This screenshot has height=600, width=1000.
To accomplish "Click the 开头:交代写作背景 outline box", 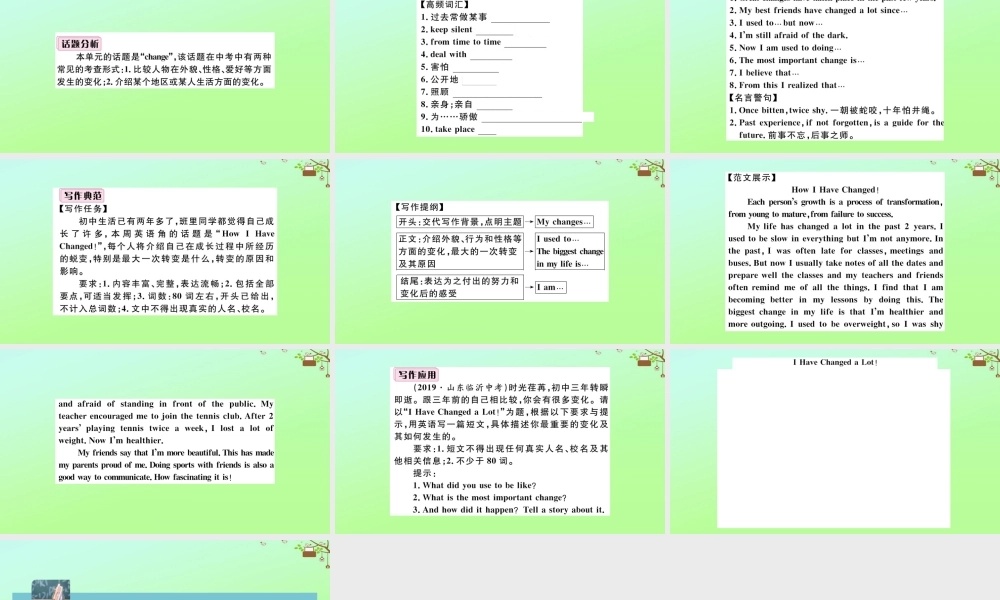I will [460, 221].
